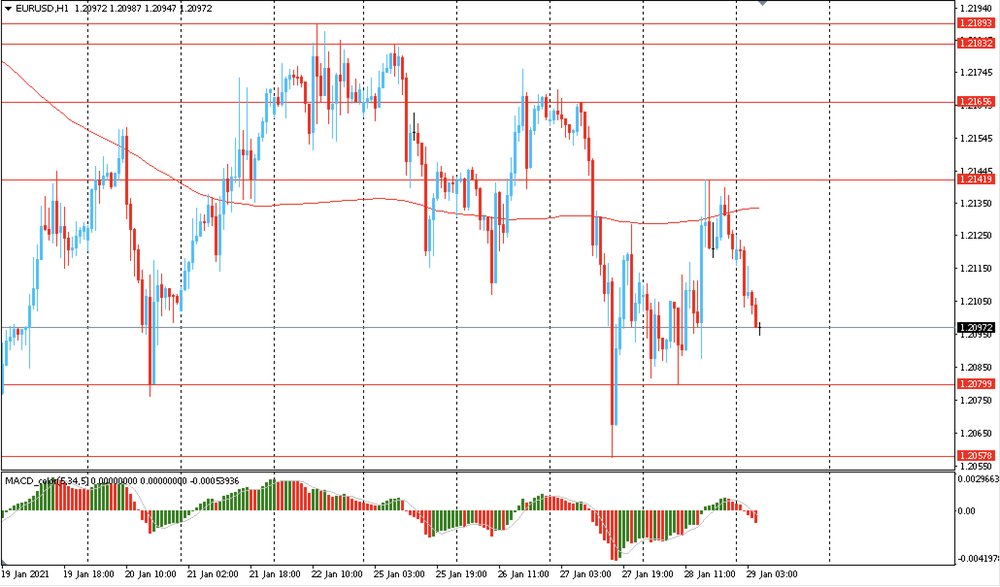Click the grey chart shift marker triangle
Image resolution: width=1000 pixels, height=587 pixels.
point(762,3)
